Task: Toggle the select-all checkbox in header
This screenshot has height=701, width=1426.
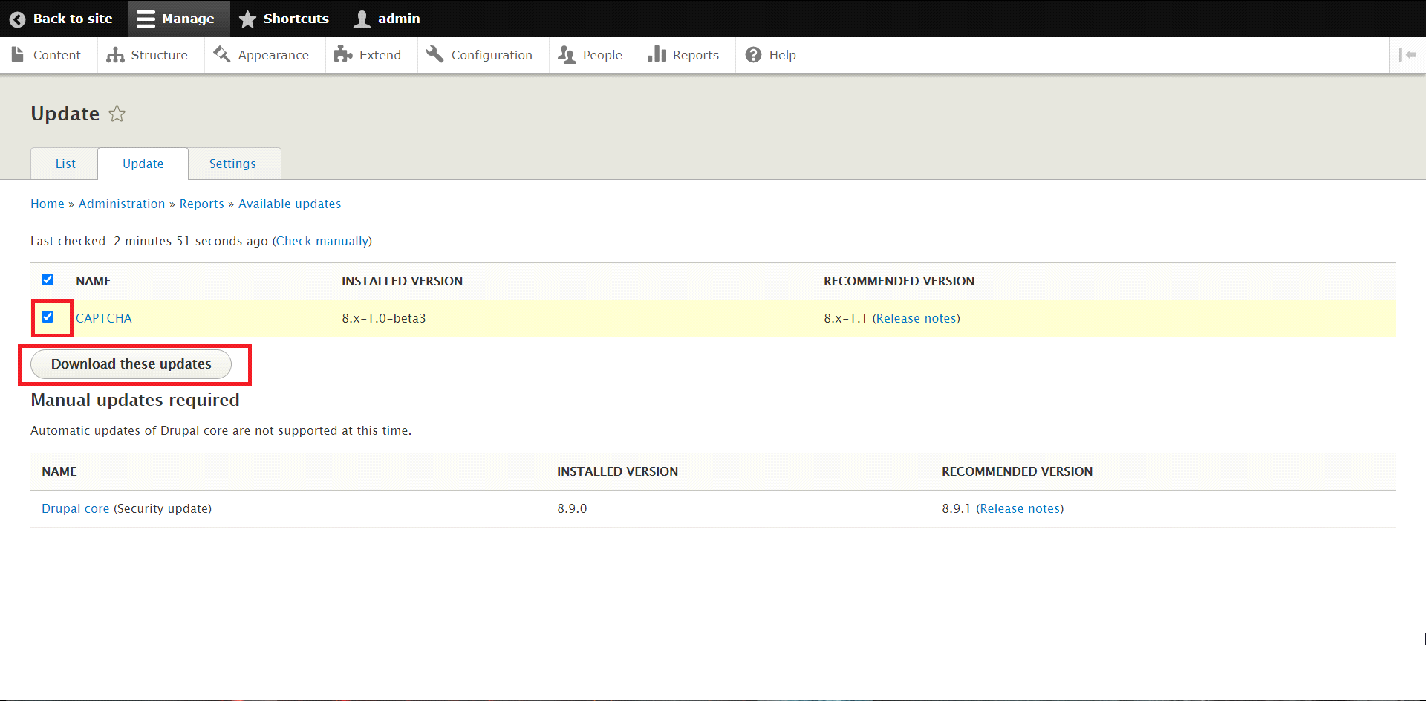Action: pyautogui.click(x=47, y=280)
